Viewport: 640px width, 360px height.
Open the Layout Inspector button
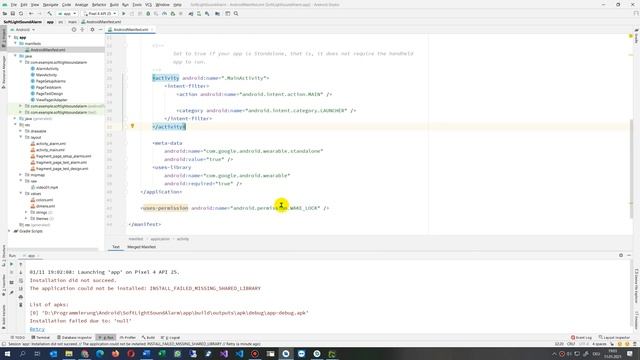coord(615,338)
